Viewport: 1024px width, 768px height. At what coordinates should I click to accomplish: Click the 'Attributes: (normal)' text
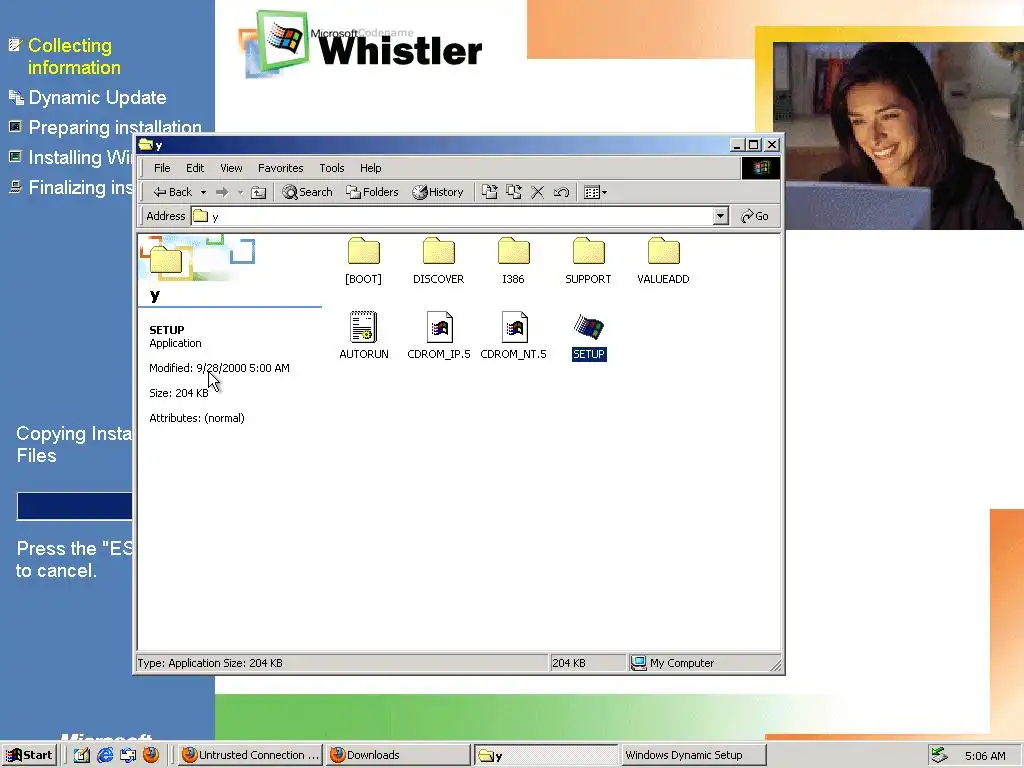tap(197, 418)
